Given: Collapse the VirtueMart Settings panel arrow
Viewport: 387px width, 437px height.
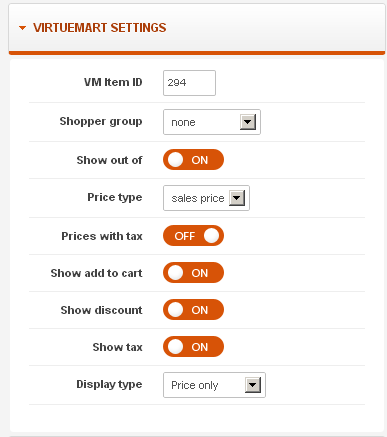Looking at the screenshot, I should (x=22, y=28).
